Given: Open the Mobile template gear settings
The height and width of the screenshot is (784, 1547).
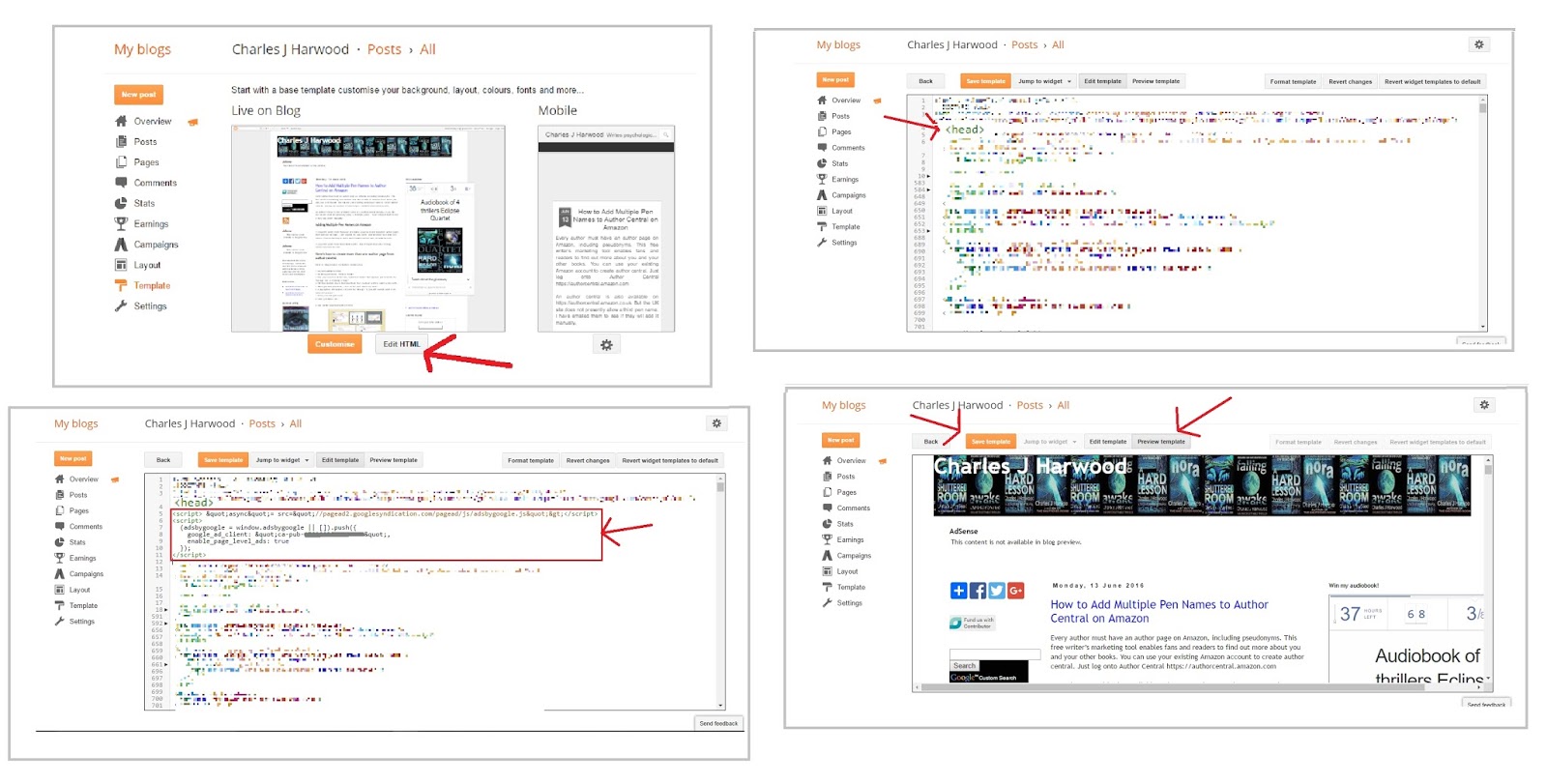Looking at the screenshot, I should 606,345.
